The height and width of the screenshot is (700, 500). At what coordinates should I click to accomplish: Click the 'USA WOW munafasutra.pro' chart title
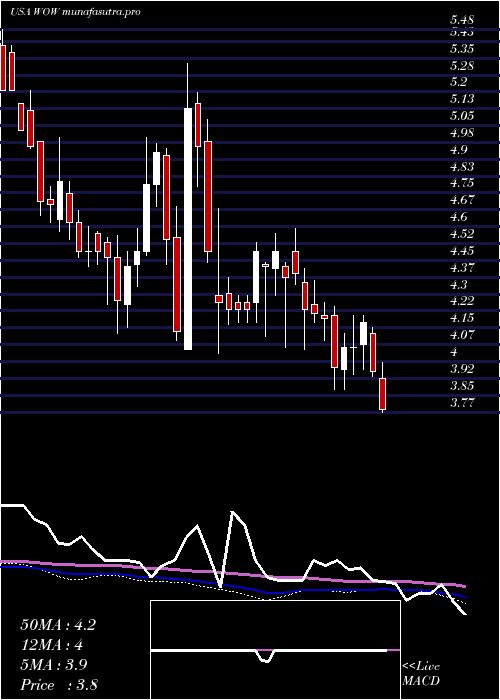(75, 12)
